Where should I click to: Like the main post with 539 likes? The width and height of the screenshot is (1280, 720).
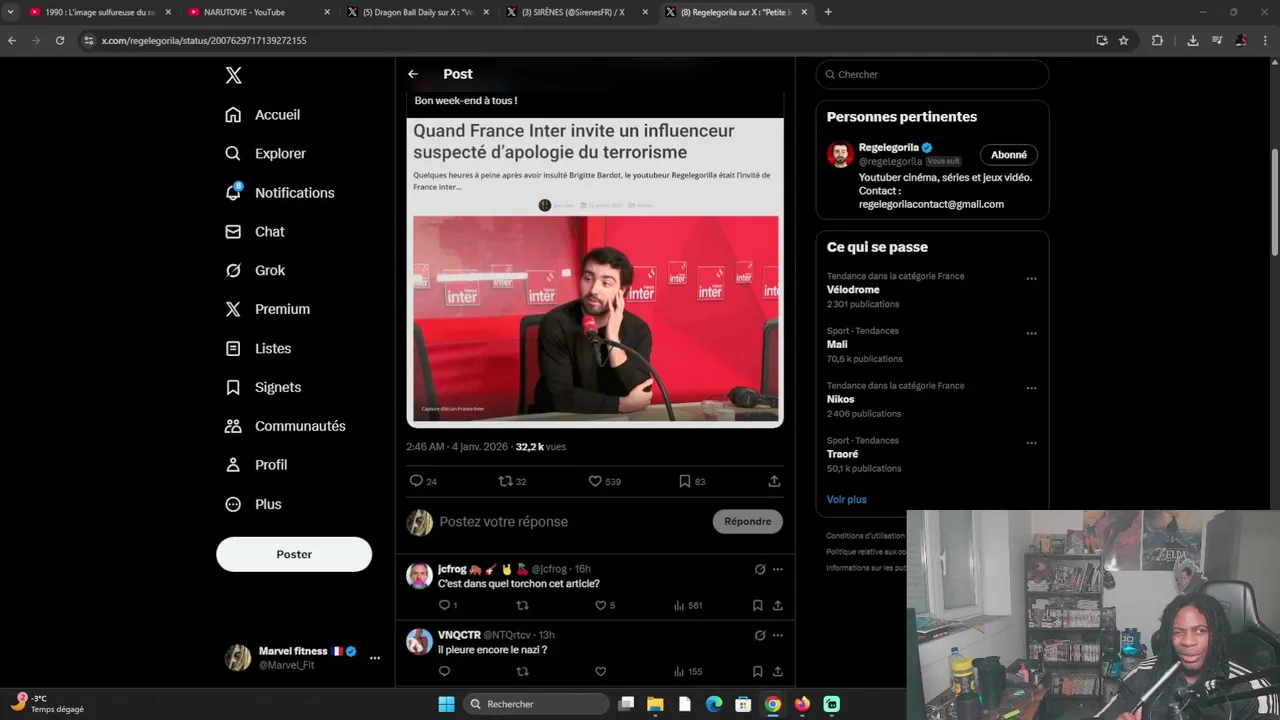(x=595, y=481)
